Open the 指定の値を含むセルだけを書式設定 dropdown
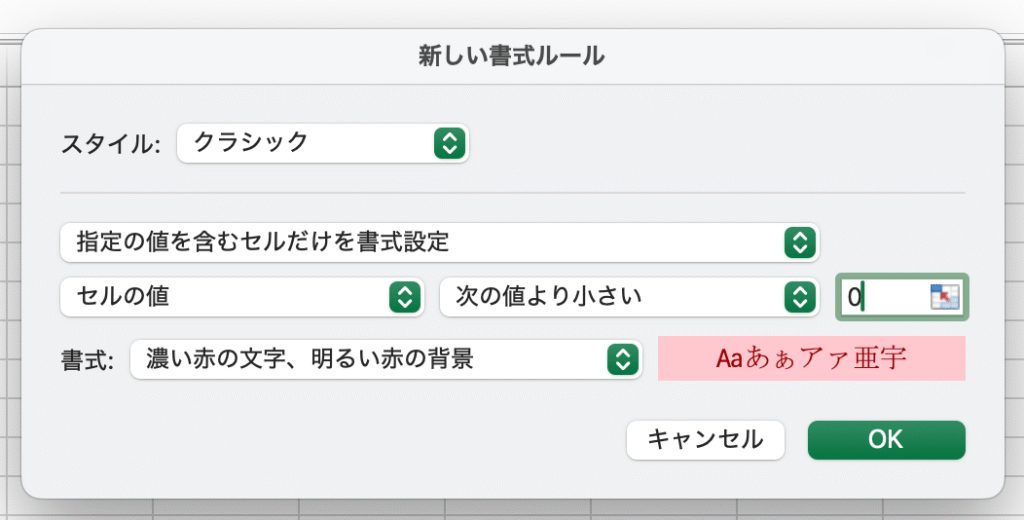 click(x=420, y=241)
